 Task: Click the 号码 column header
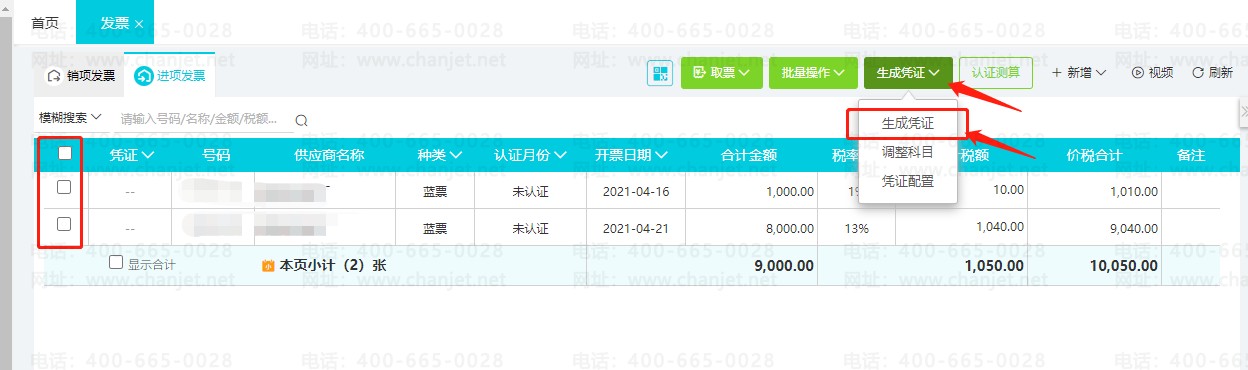coord(216,155)
